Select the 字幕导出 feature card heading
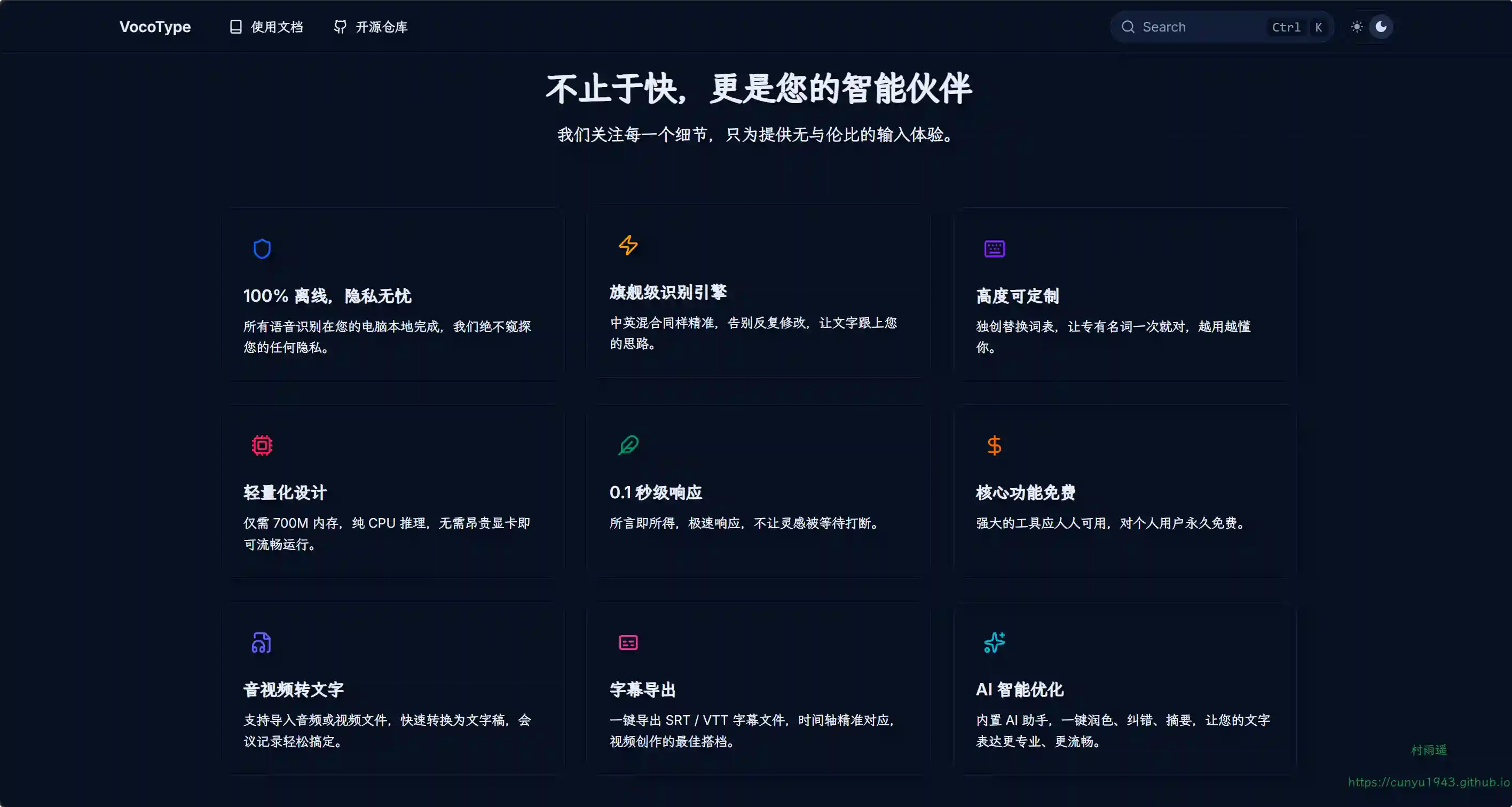 click(x=643, y=690)
